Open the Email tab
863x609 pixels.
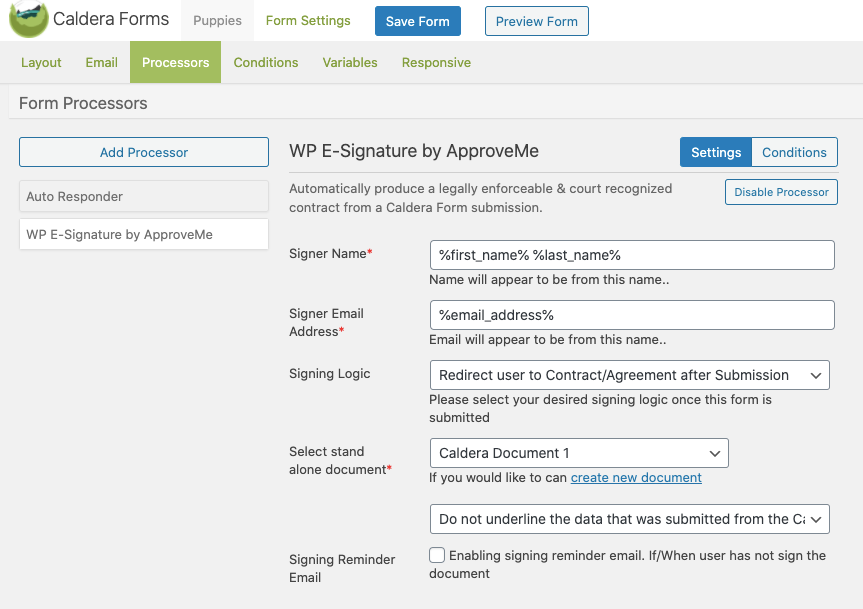tap(101, 62)
